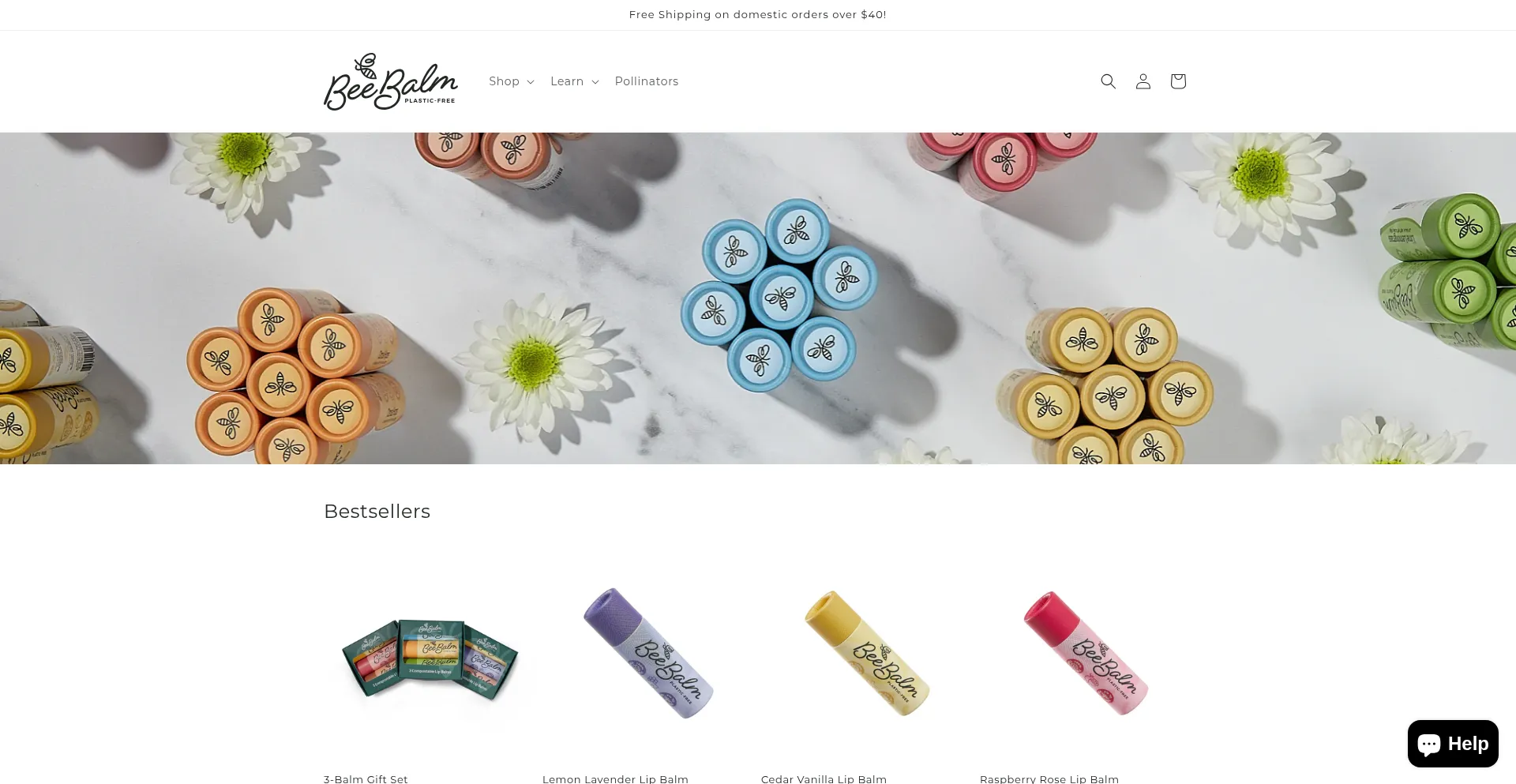Expand the Shop dropdown menu
Viewport: 1516px width, 784px height.
click(512, 81)
